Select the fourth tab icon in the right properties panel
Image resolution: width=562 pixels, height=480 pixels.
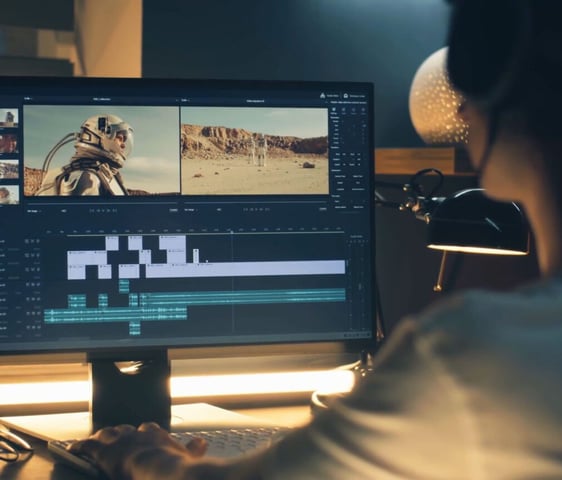[363, 110]
